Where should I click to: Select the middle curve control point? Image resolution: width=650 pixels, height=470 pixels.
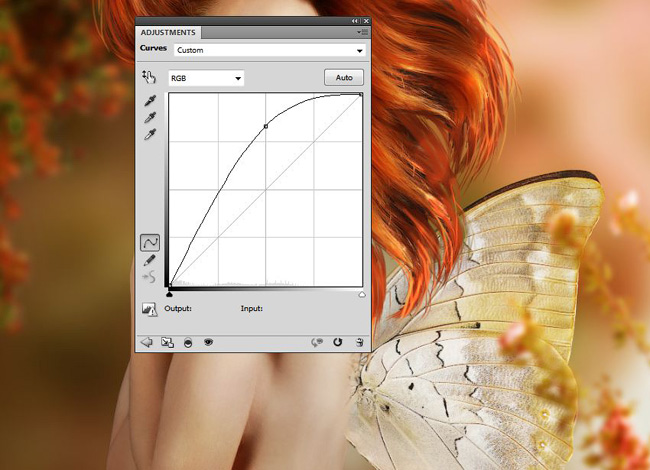pos(266,126)
